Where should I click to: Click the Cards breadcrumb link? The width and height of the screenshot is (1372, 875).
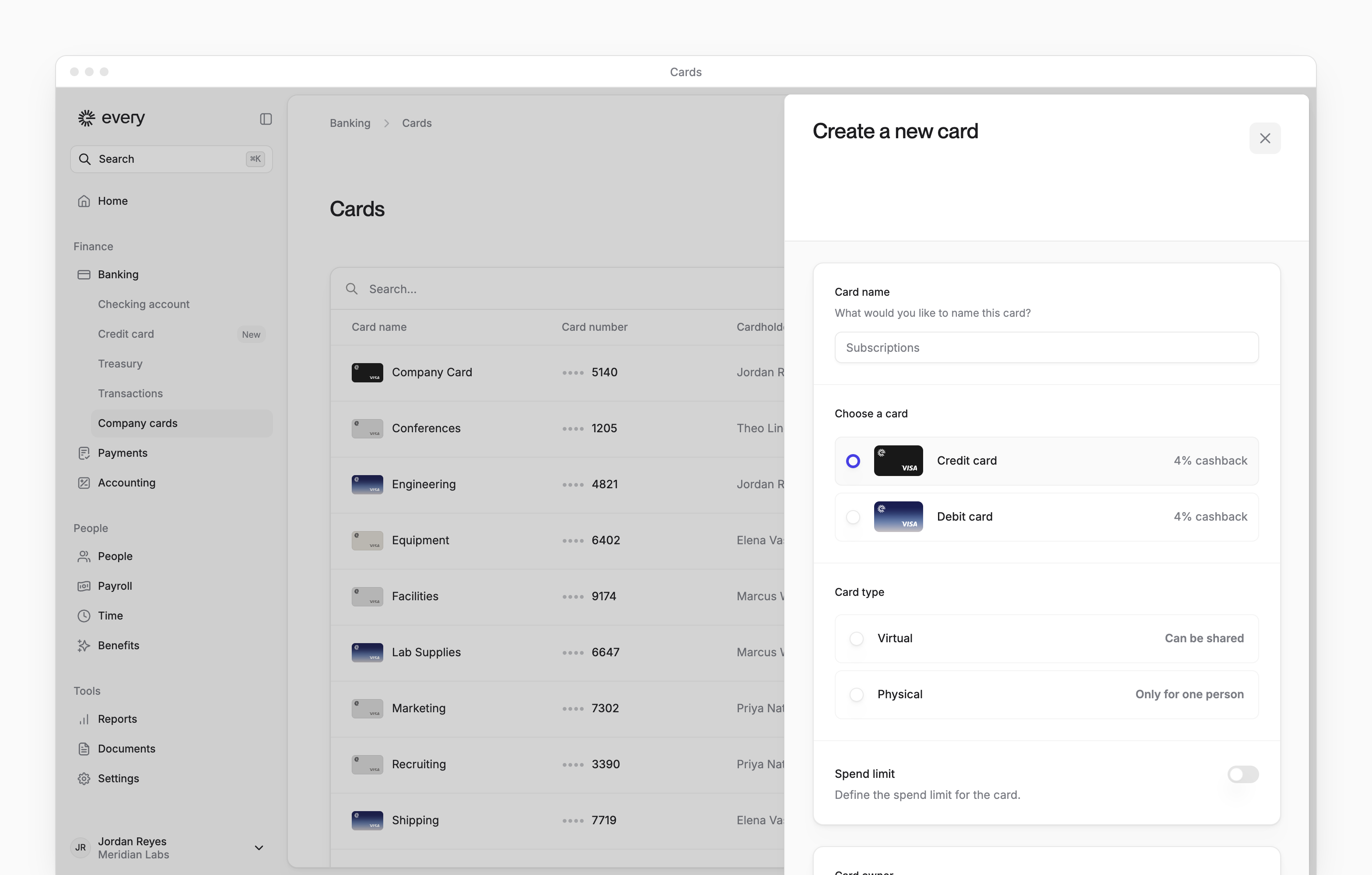416,123
